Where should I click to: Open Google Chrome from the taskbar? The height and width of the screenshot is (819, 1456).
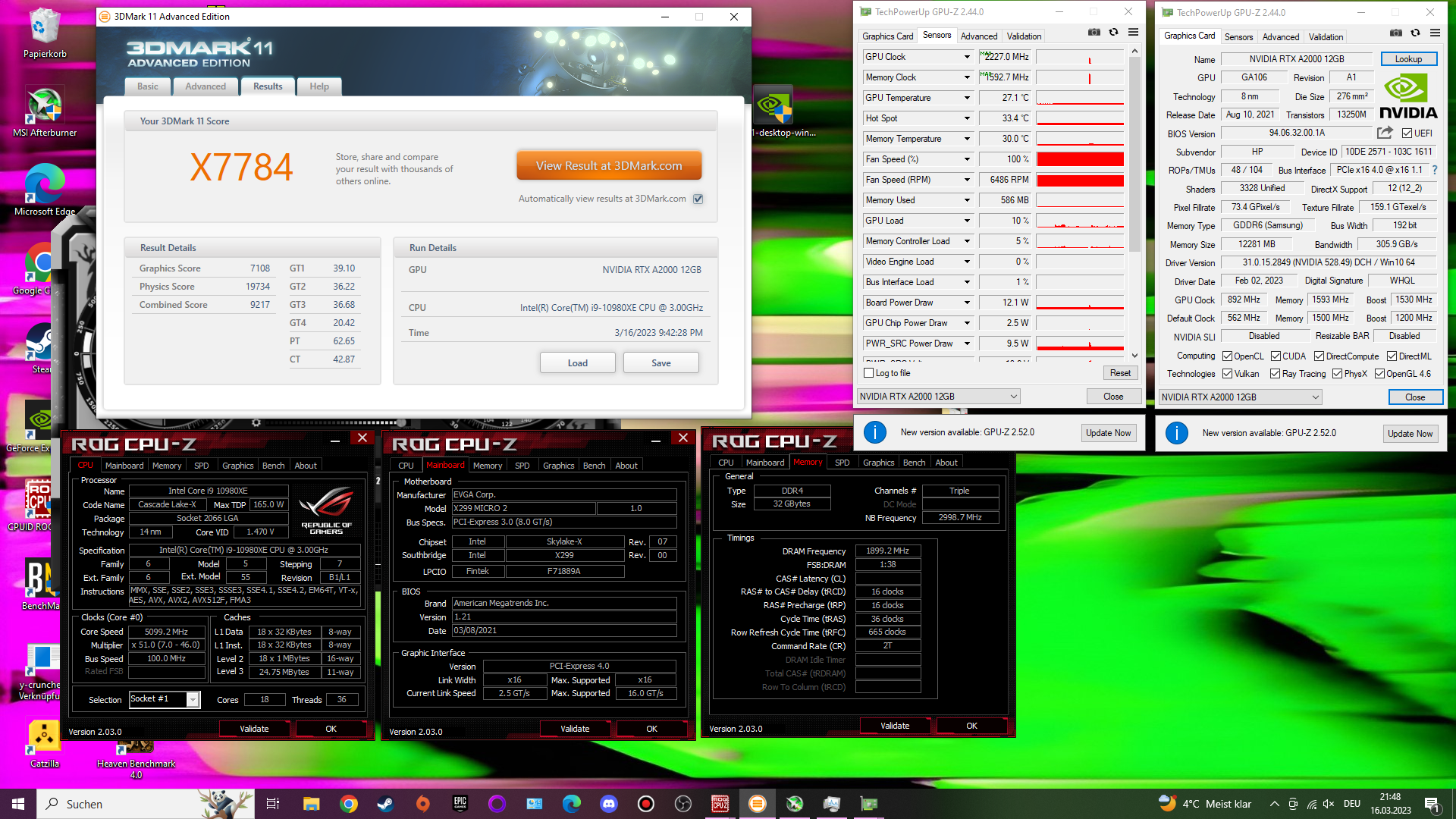point(349,804)
